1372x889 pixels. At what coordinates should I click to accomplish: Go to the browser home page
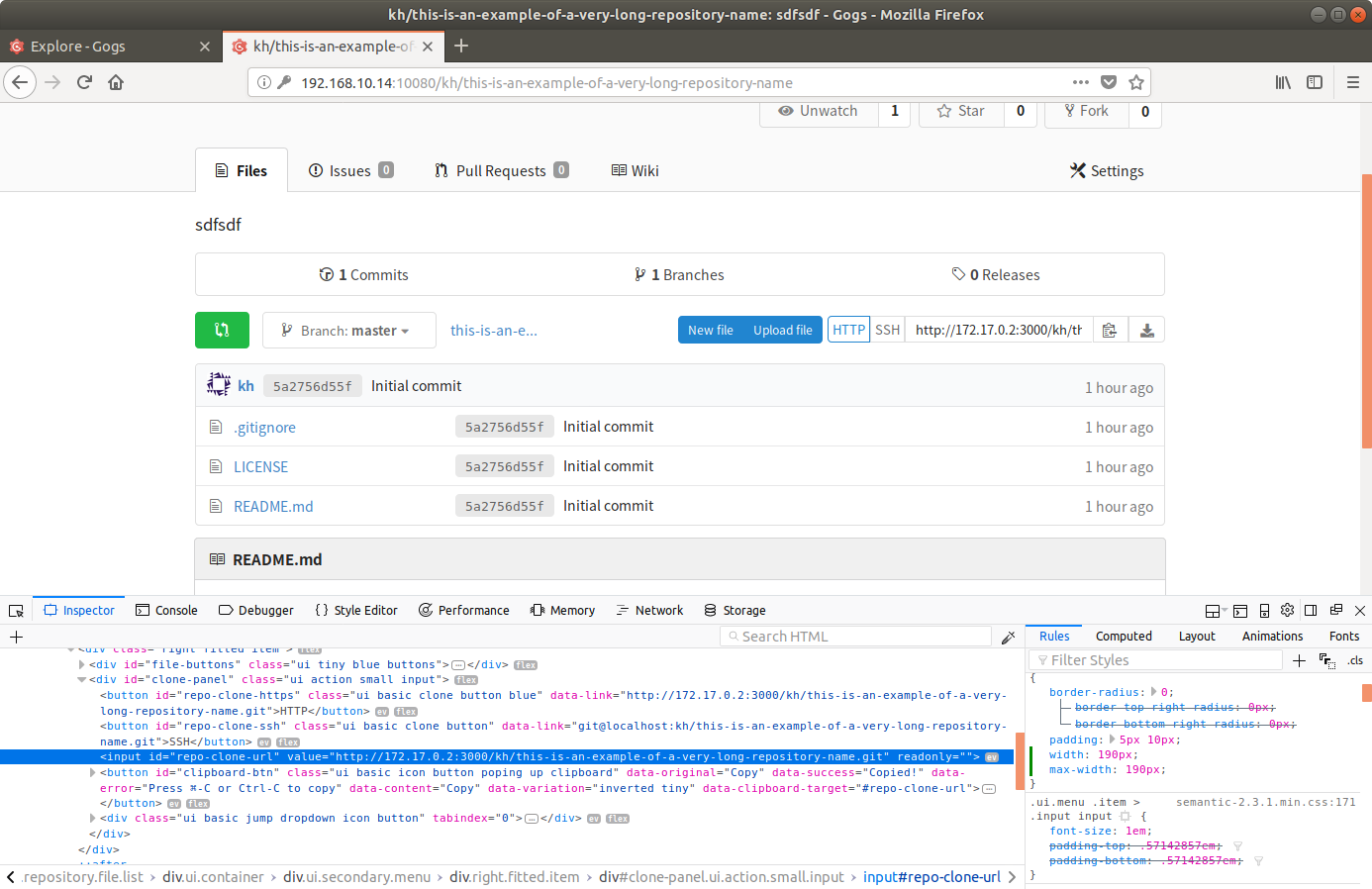coord(116,82)
